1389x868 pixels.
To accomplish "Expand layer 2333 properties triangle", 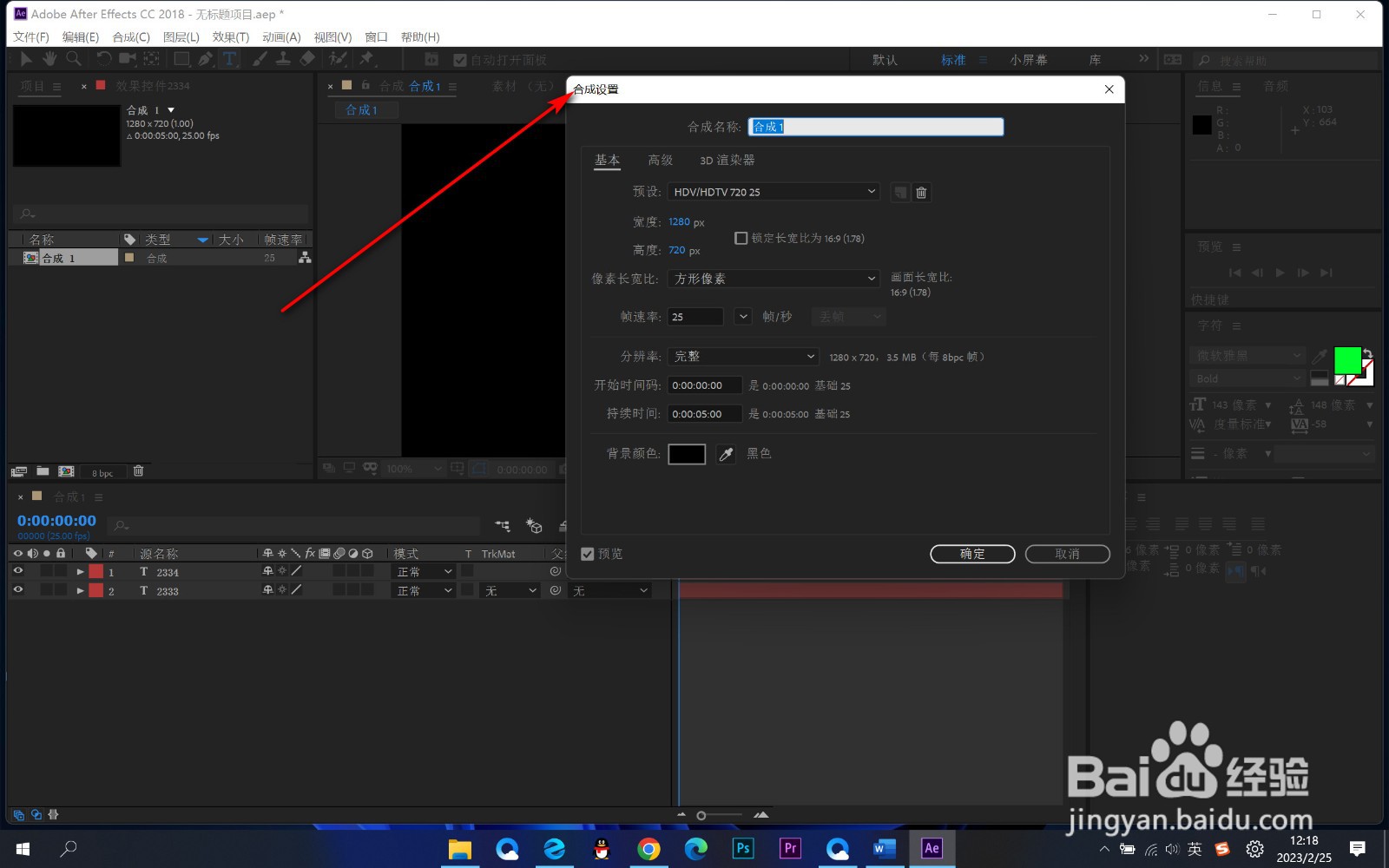I will click(x=80, y=591).
